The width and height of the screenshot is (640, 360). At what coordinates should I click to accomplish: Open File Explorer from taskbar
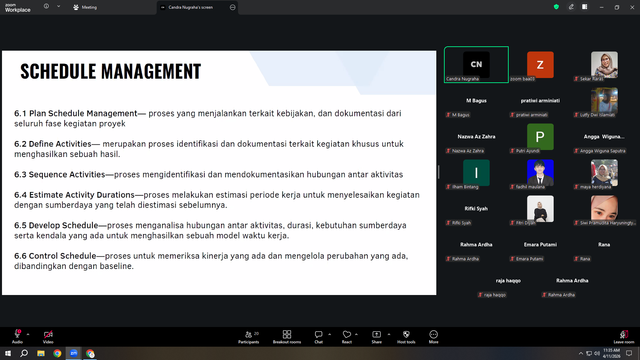(41, 353)
